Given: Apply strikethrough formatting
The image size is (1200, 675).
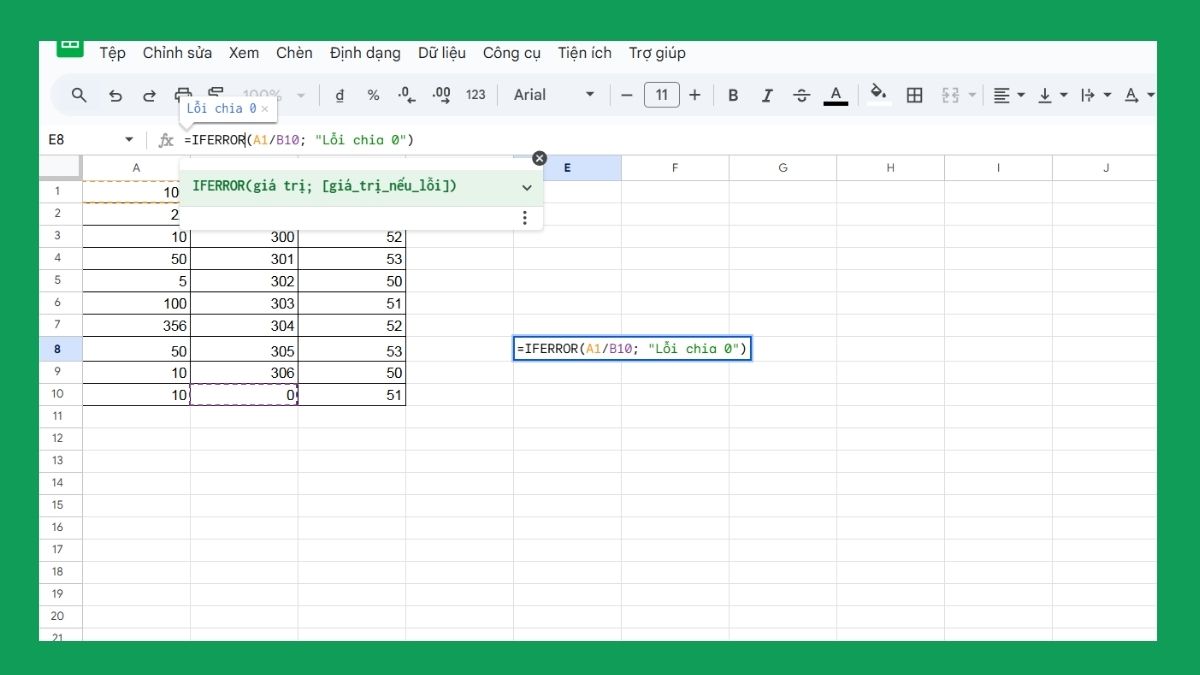Looking at the screenshot, I should click(x=801, y=95).
